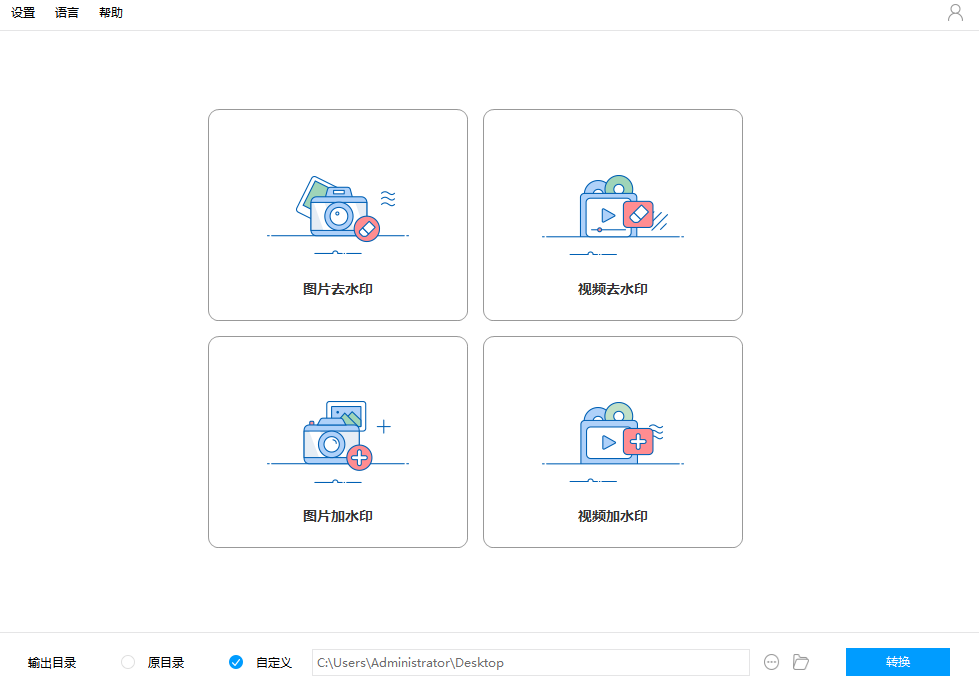Screen dimensions: 979x688
Task: Click the 原目录 option label text
Action: (165, 663)
